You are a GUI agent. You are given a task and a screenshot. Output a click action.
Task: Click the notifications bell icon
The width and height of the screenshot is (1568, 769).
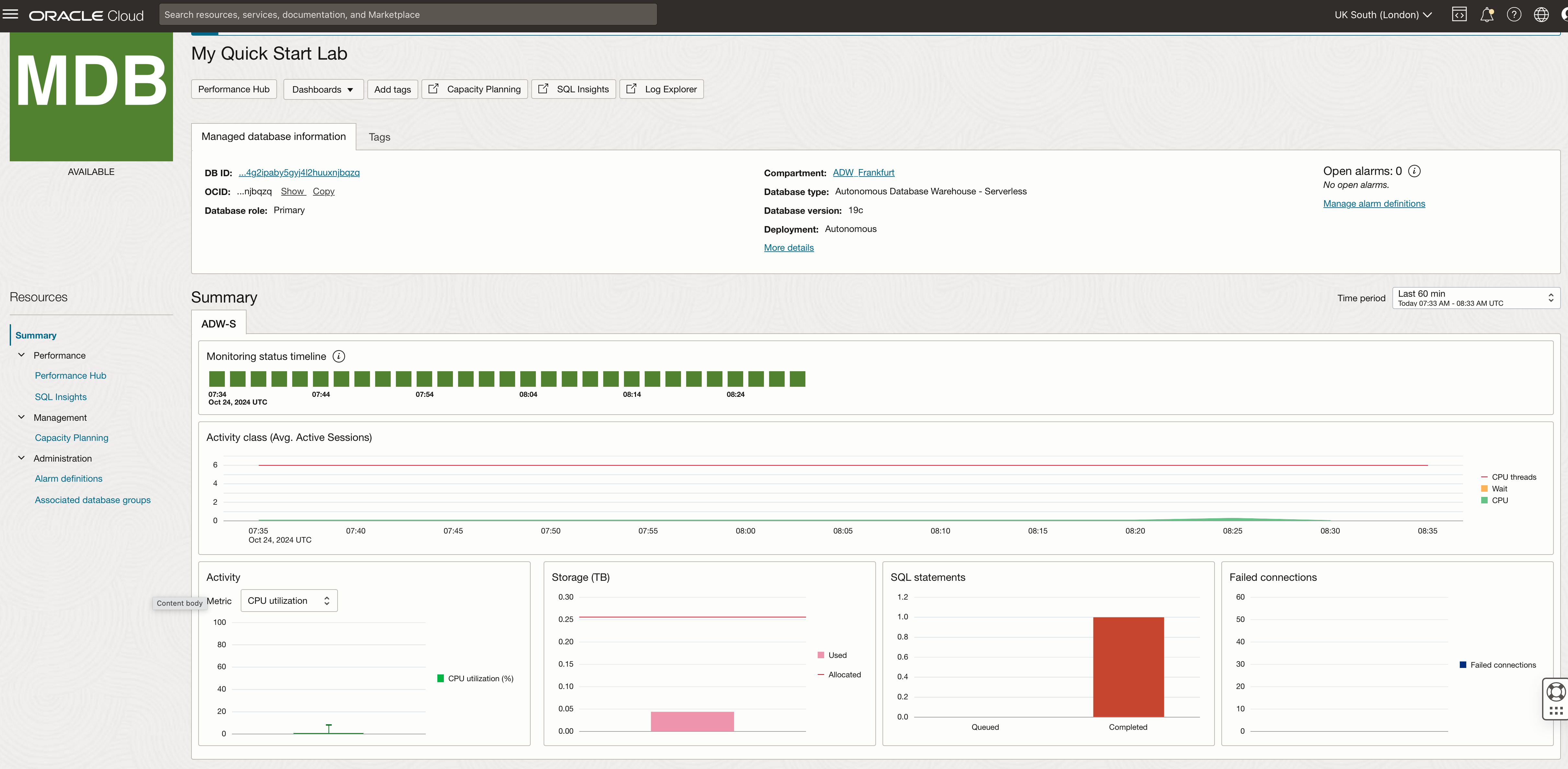pyautogui.click(x=1486, y=15)
